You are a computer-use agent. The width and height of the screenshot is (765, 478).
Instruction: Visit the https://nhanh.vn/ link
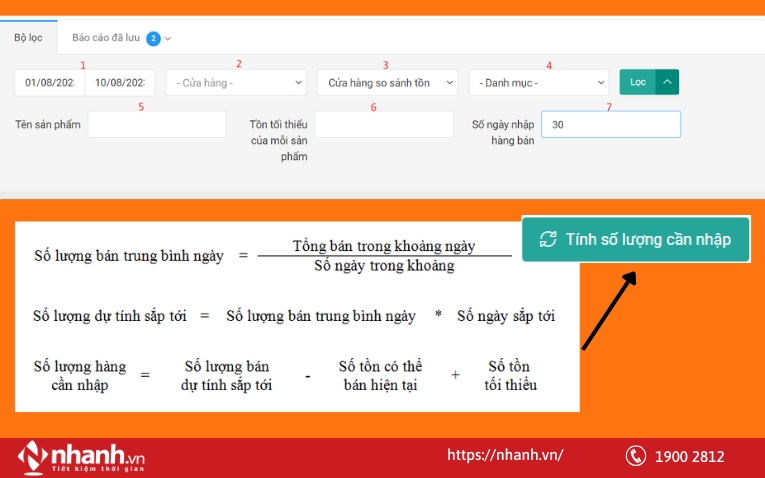coord(505,455)
